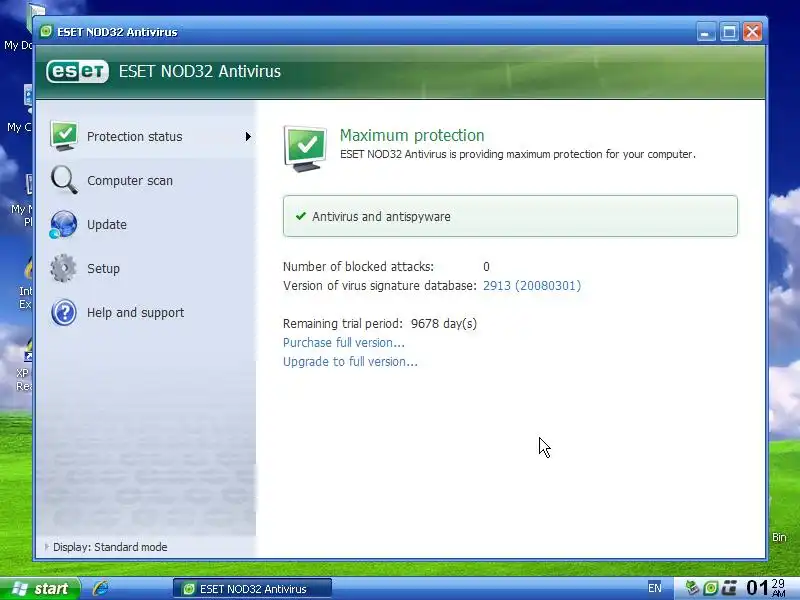Click the tray icon left of the clock

(x=730, y=588)
